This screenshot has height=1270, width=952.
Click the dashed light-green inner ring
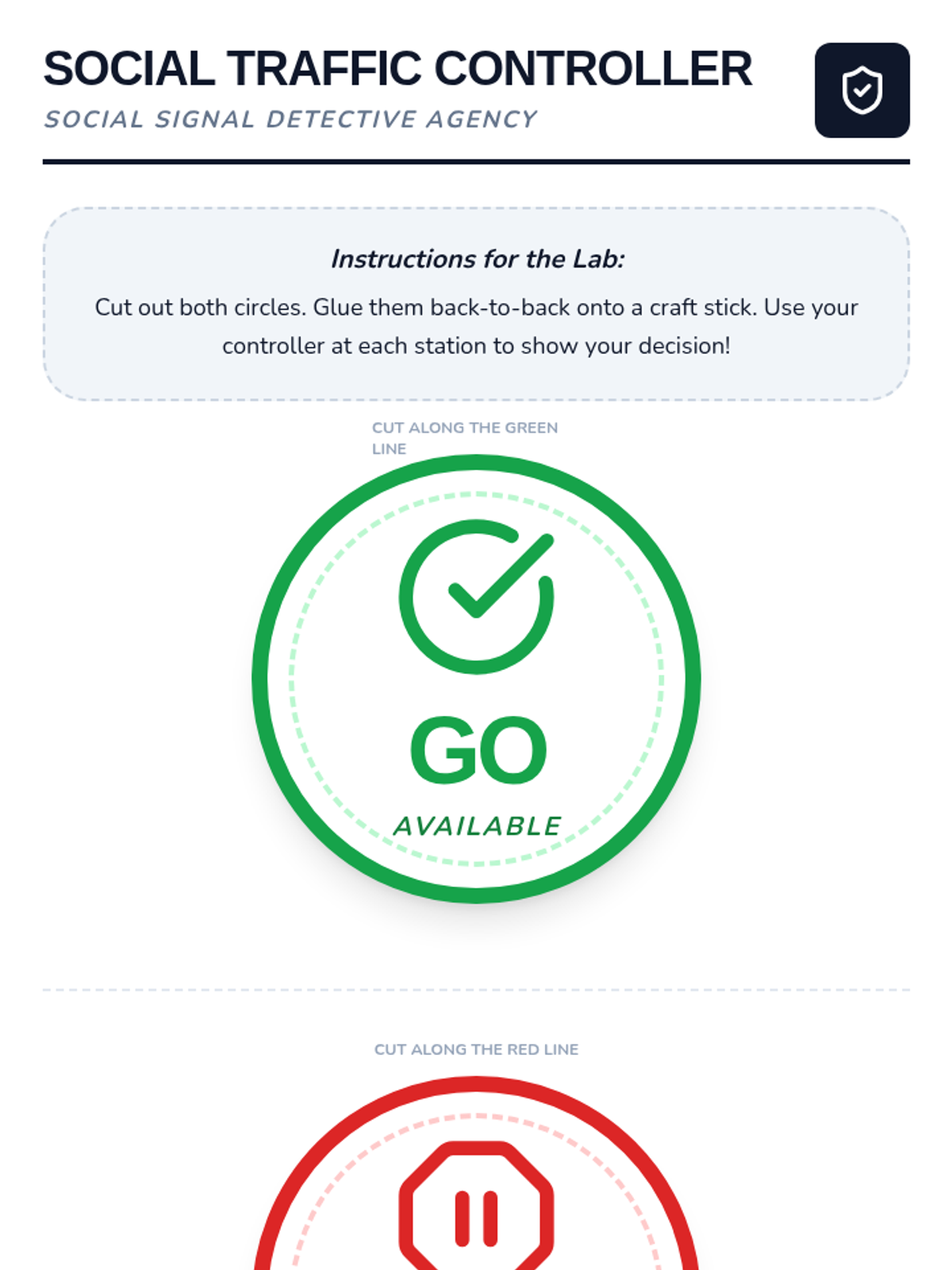292,679
